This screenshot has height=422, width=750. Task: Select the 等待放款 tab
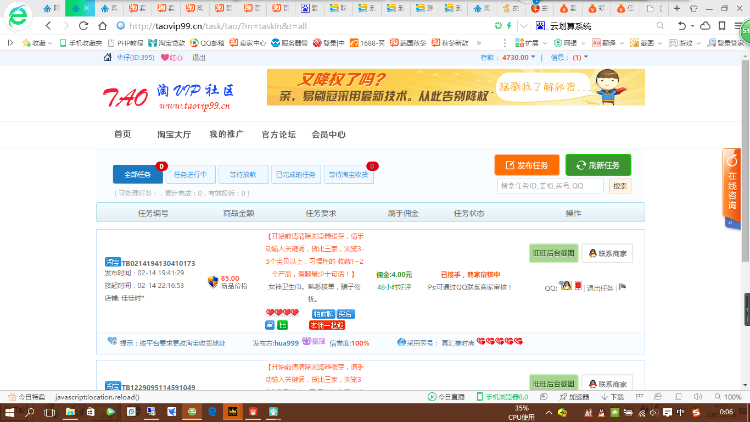click(x=243, y=175)
